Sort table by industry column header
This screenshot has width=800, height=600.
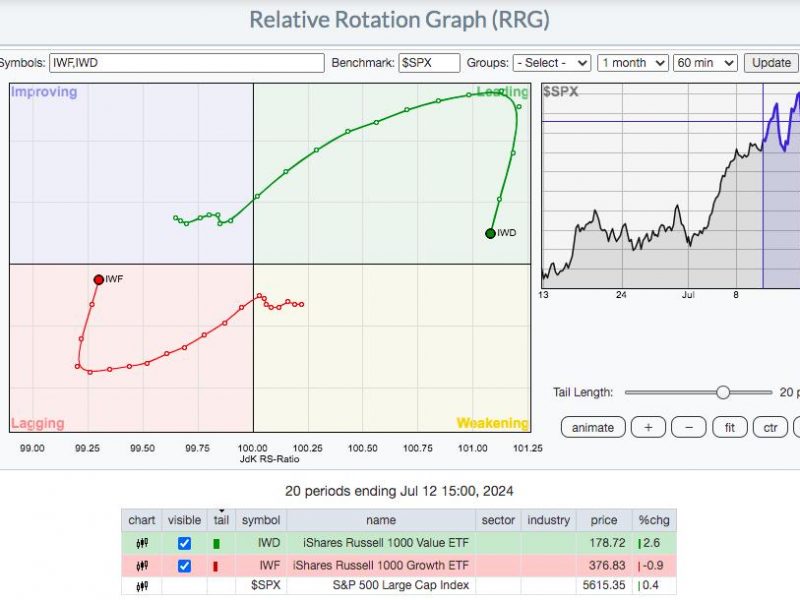(548, 520)
